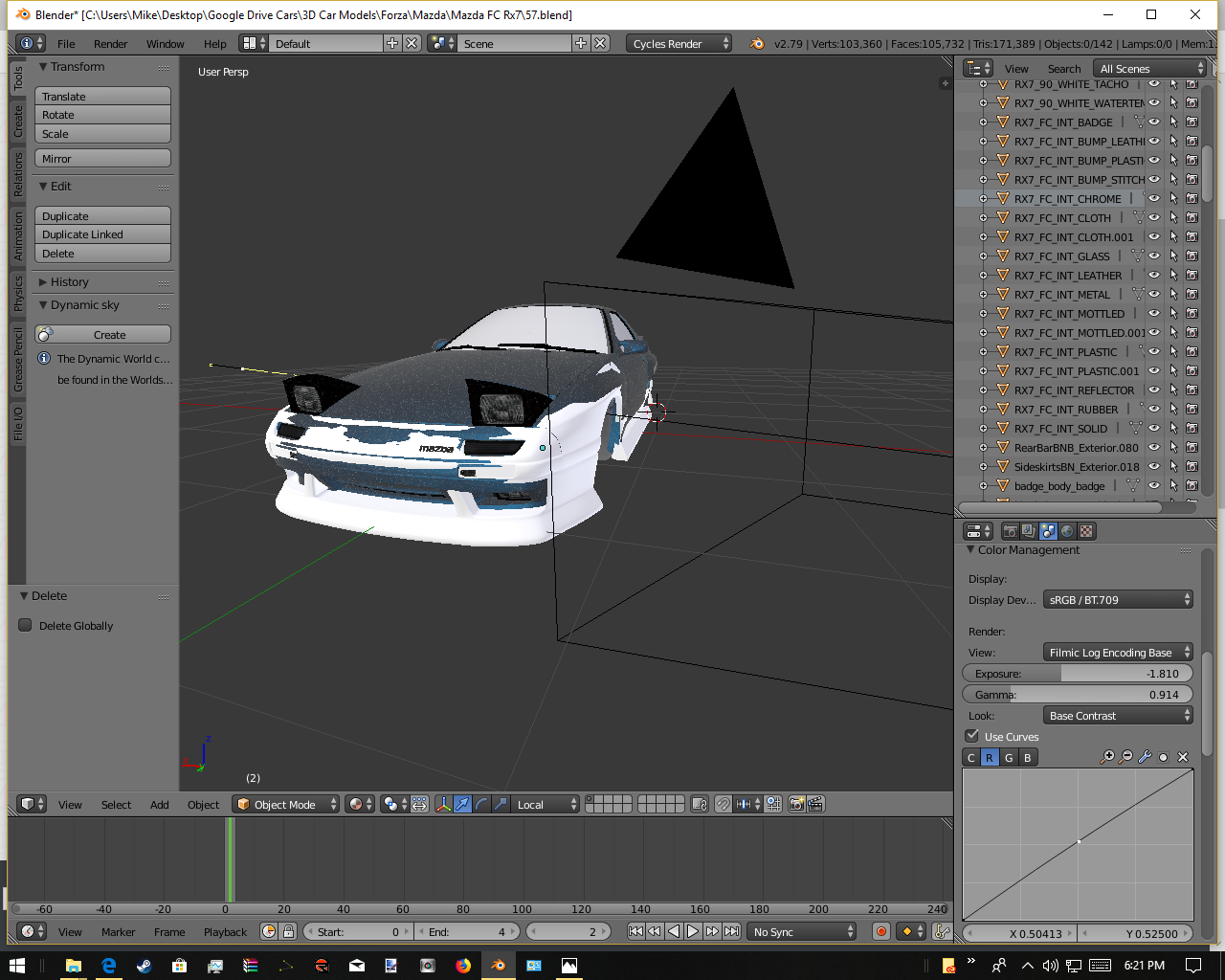Screen dimensions: 1225x980
Task: Open the Cycles Render engine dropdown
Action: point(679,43)
